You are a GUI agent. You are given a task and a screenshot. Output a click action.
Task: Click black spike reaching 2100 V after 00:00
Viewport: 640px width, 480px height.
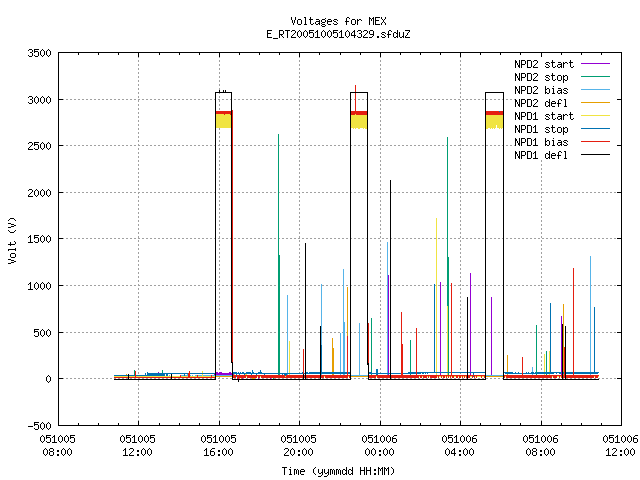point(390,280)
